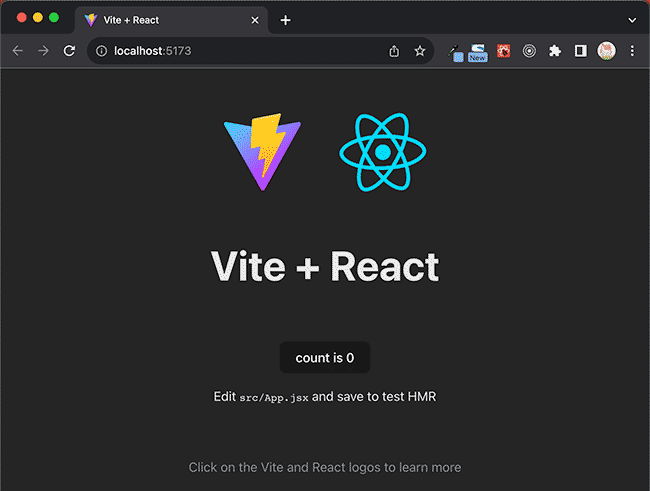Open the extension marked New

(x=478, y=53)
